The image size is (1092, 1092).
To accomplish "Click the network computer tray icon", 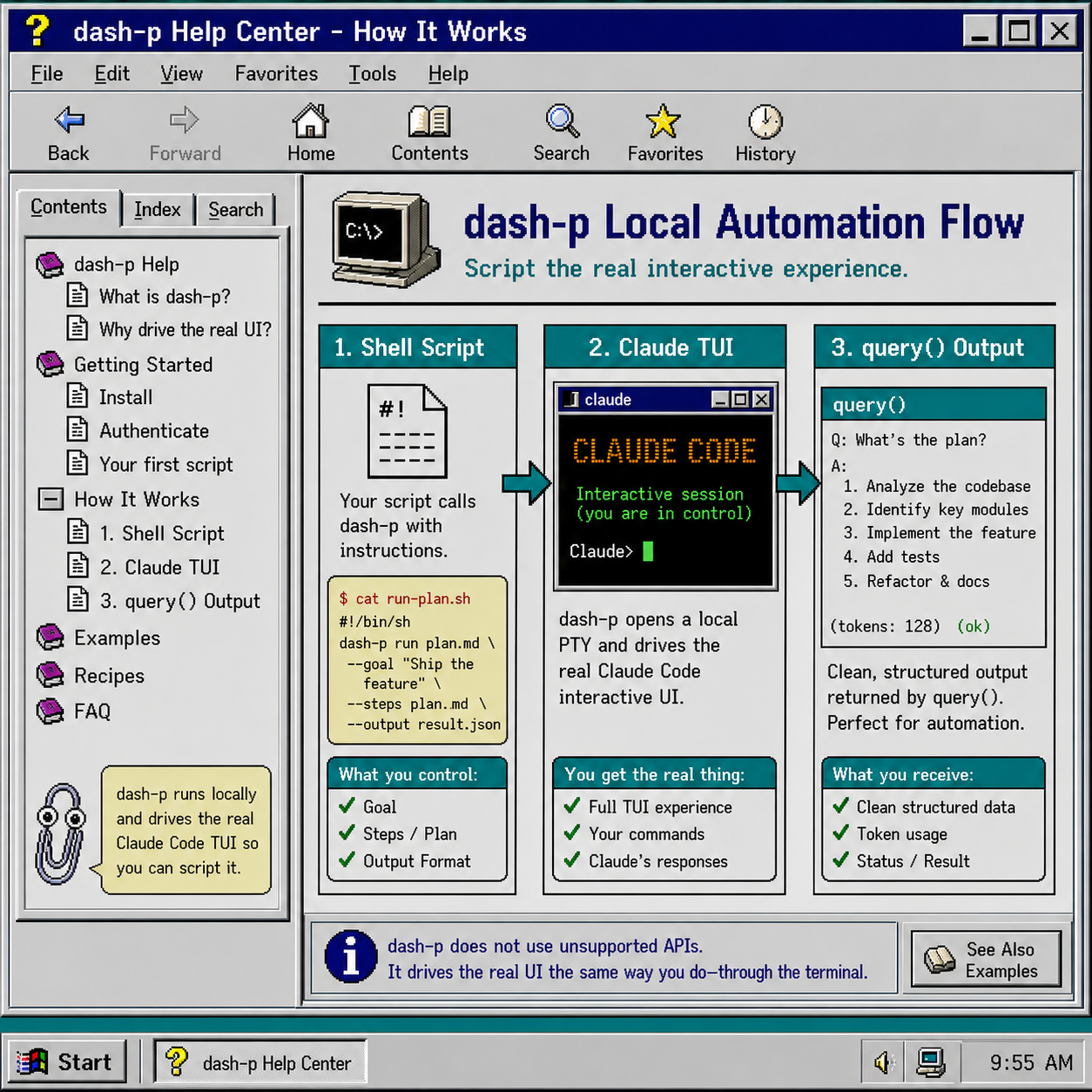I will [930, 1062].
